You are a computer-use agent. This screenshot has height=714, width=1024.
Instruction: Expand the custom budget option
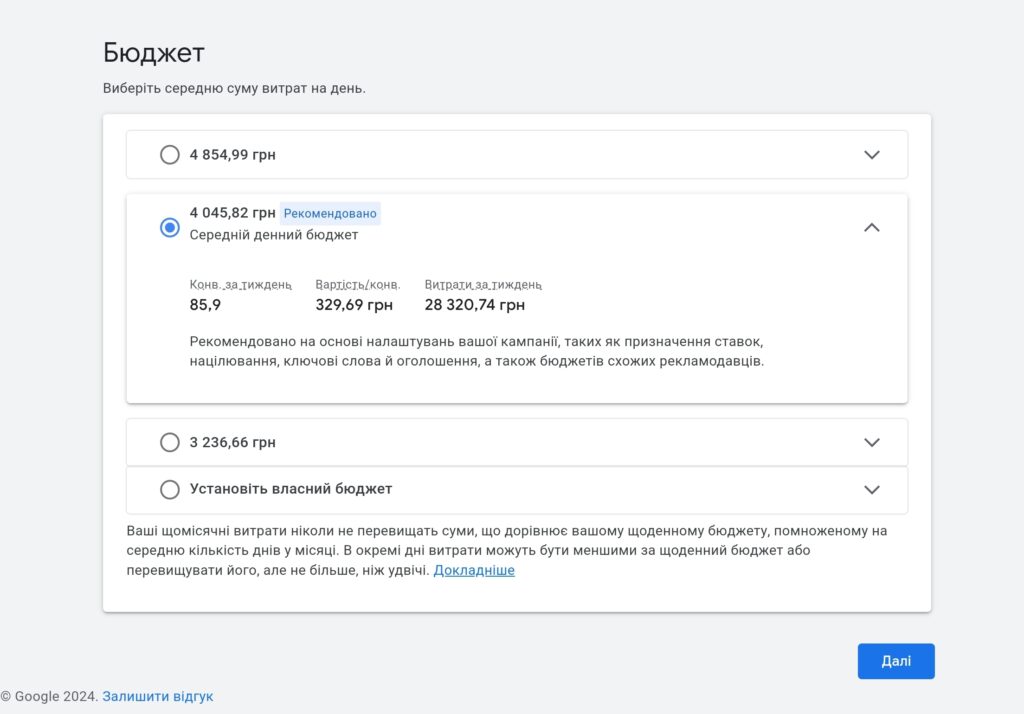pos(871,490)
